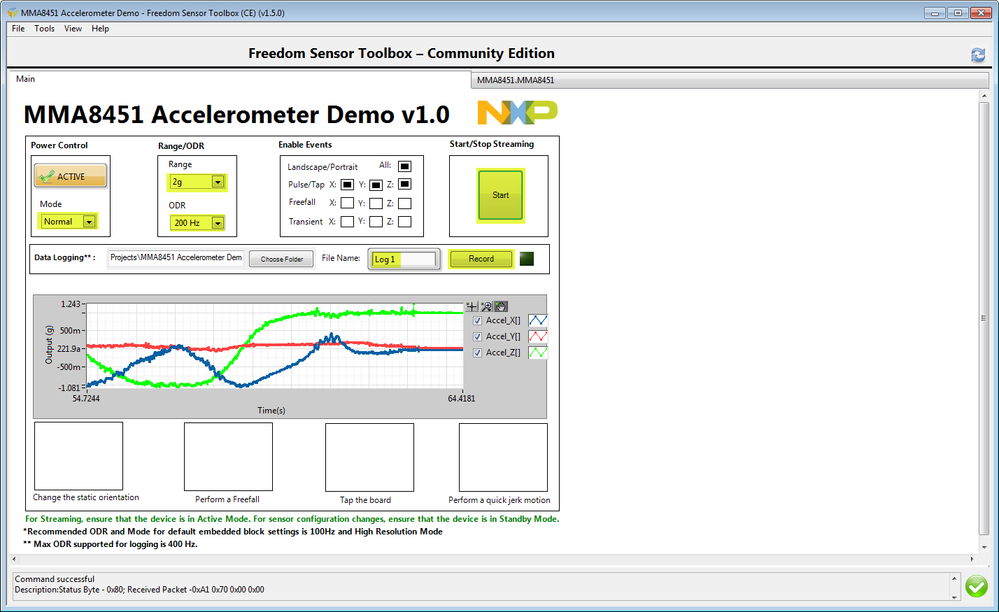Click the dark green recording indicator LED
Viewport: 999px width, 612px height.
pos(527,259)
